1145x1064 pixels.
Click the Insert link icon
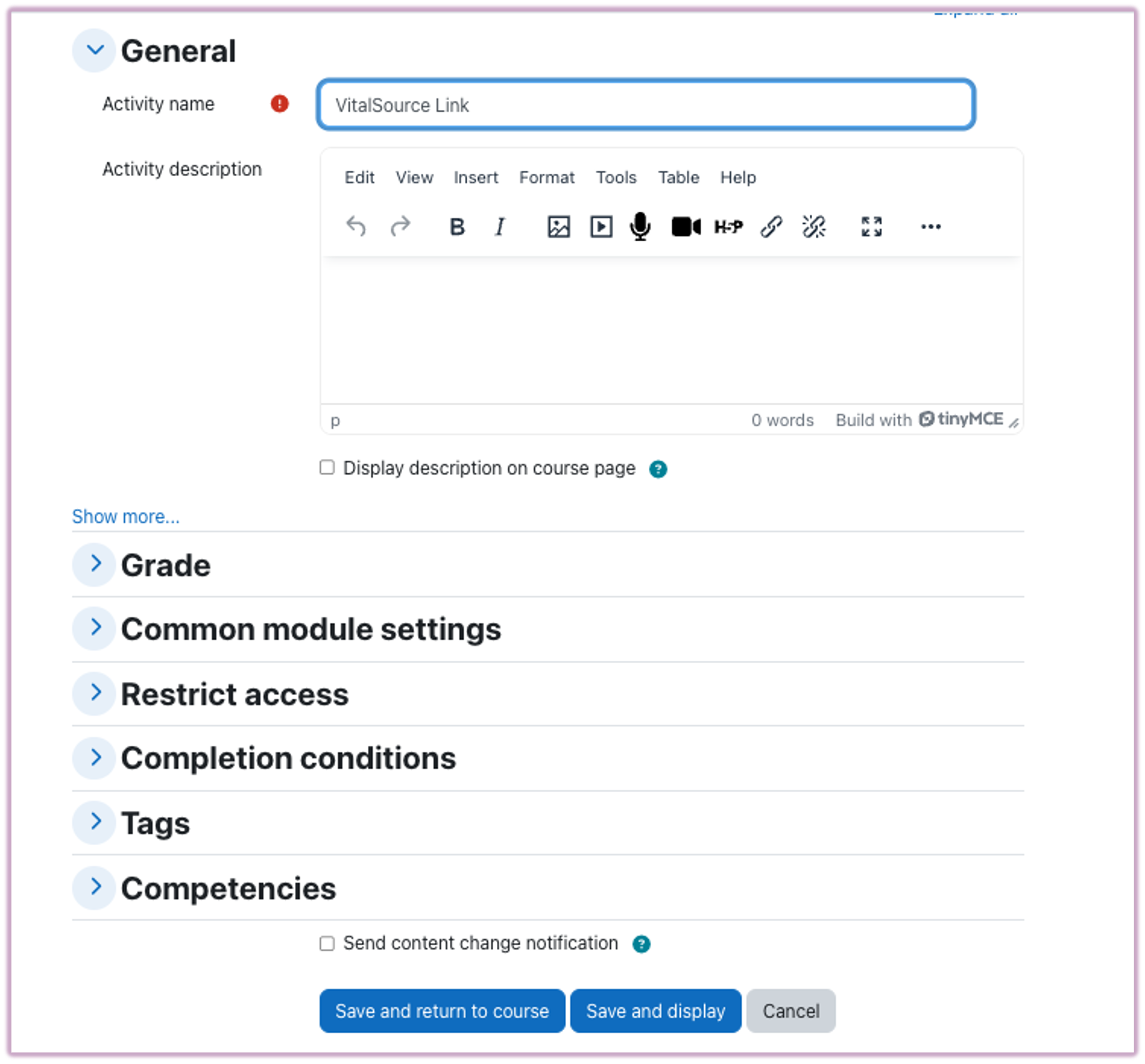point(771,227)
